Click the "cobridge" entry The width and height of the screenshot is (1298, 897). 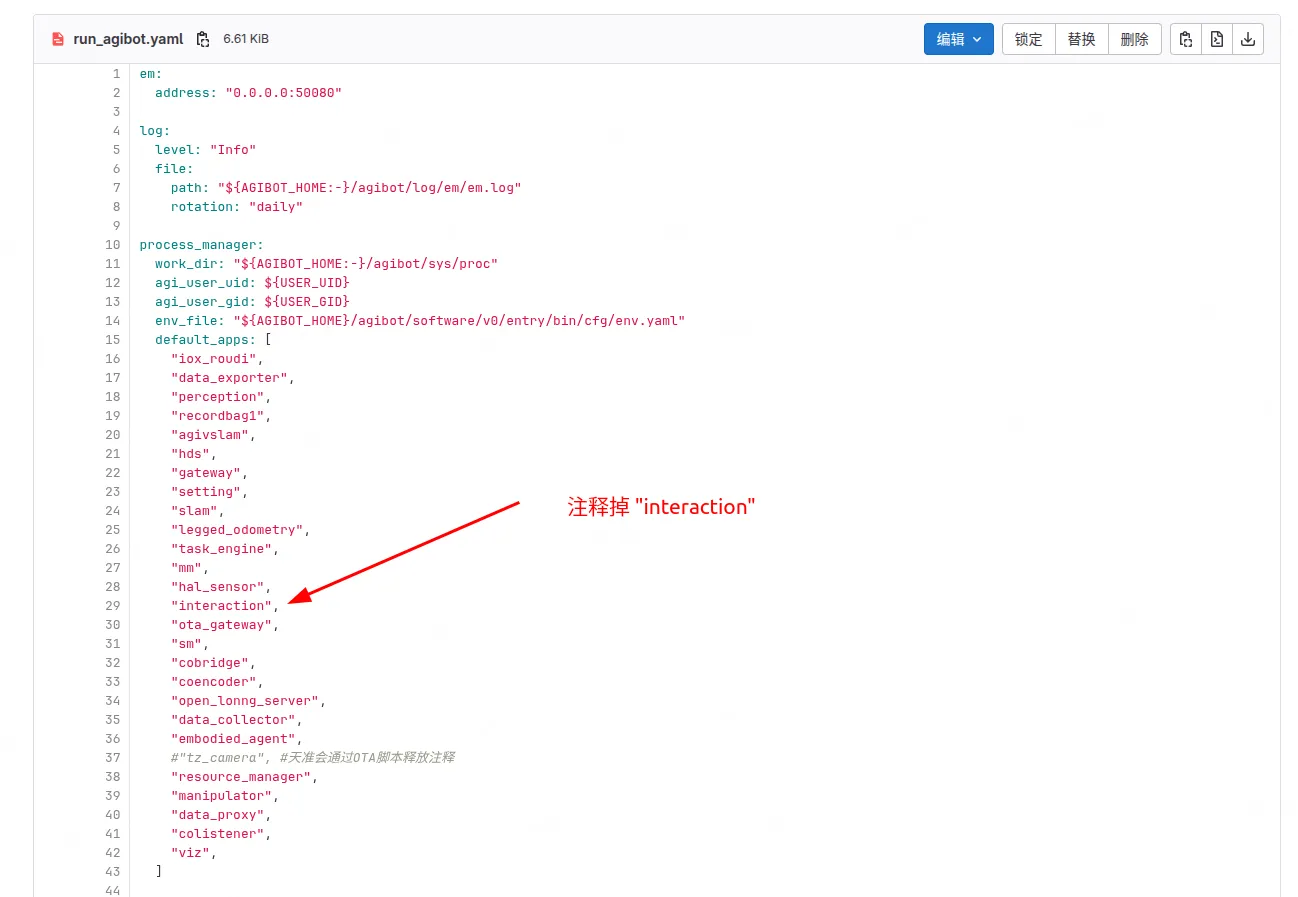pyautogui.click(x=209, y=662)
